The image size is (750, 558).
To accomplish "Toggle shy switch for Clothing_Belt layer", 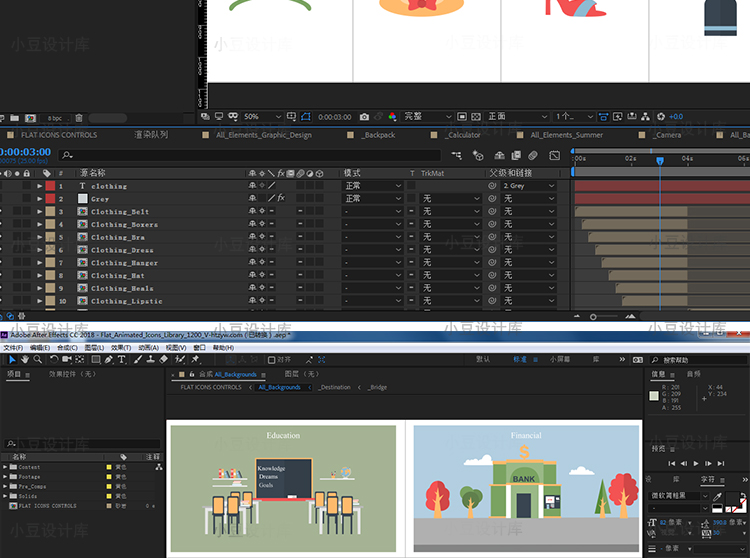I will 253,211.
